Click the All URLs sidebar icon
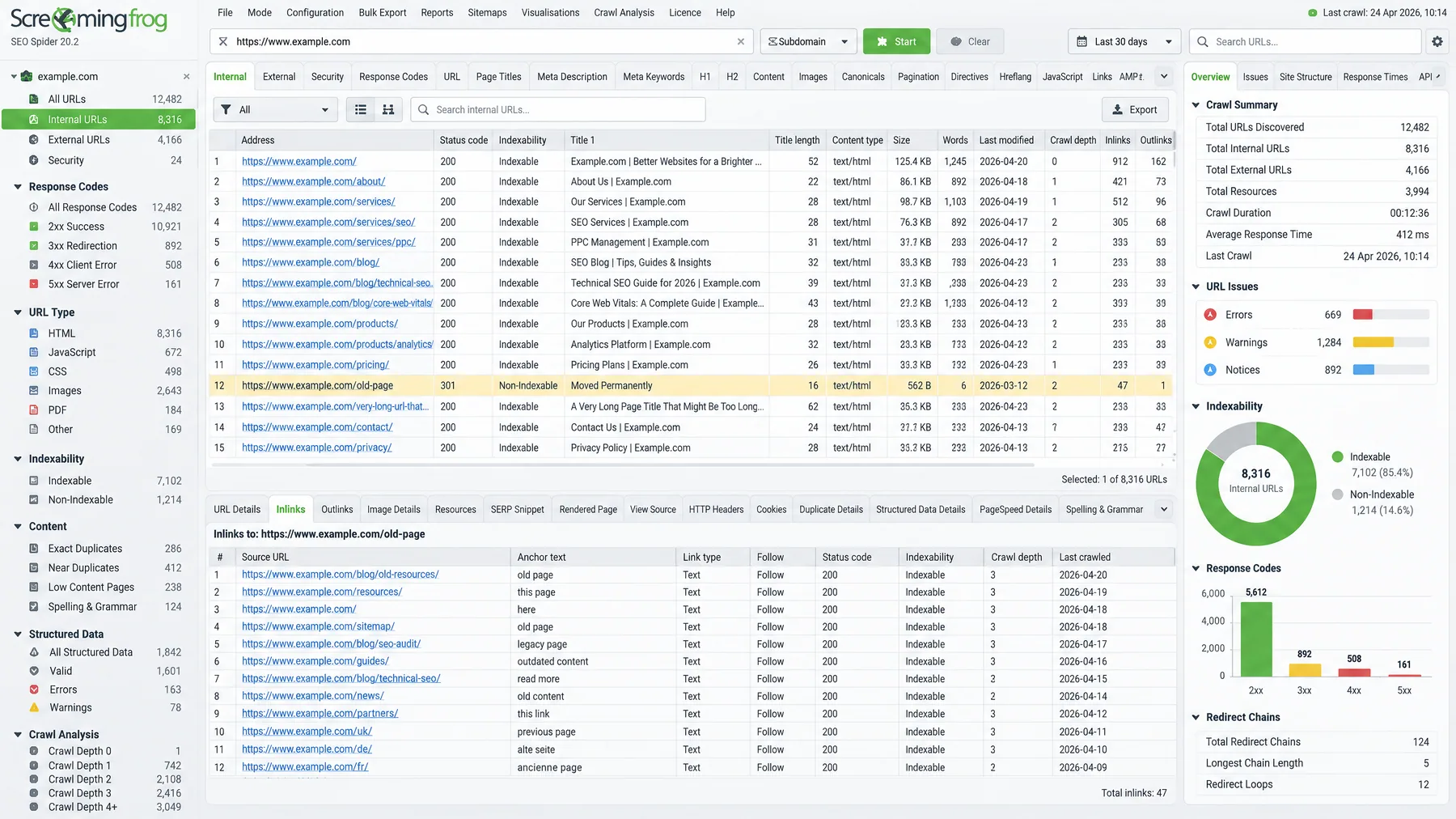 (34, 99)
